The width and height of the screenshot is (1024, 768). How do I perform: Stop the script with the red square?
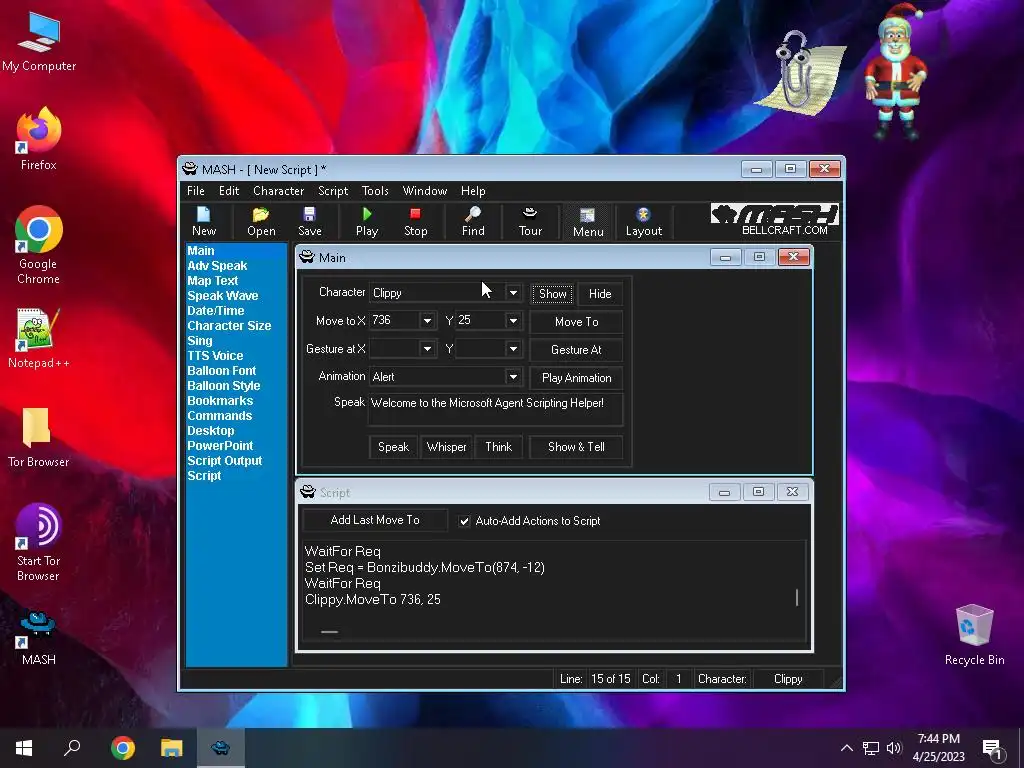415,221
